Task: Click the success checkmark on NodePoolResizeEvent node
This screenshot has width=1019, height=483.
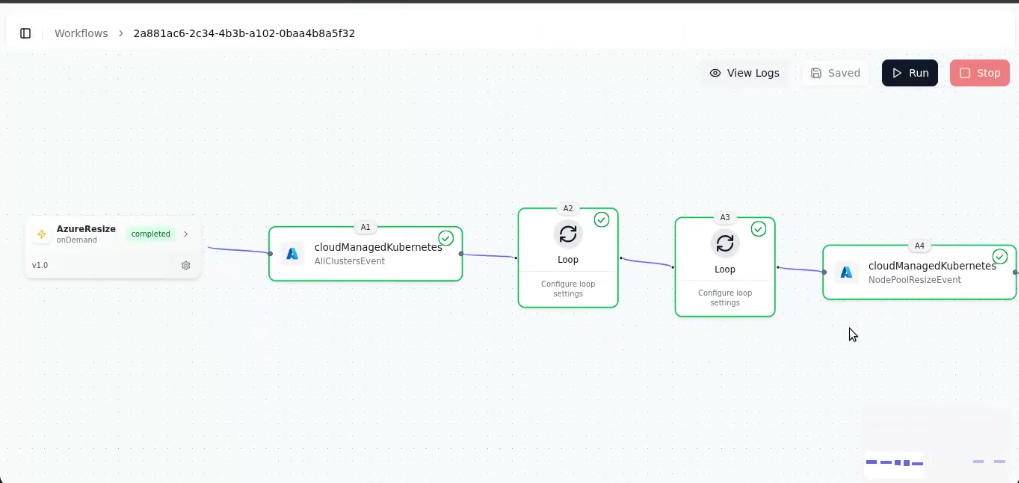Action: [999, 257]
